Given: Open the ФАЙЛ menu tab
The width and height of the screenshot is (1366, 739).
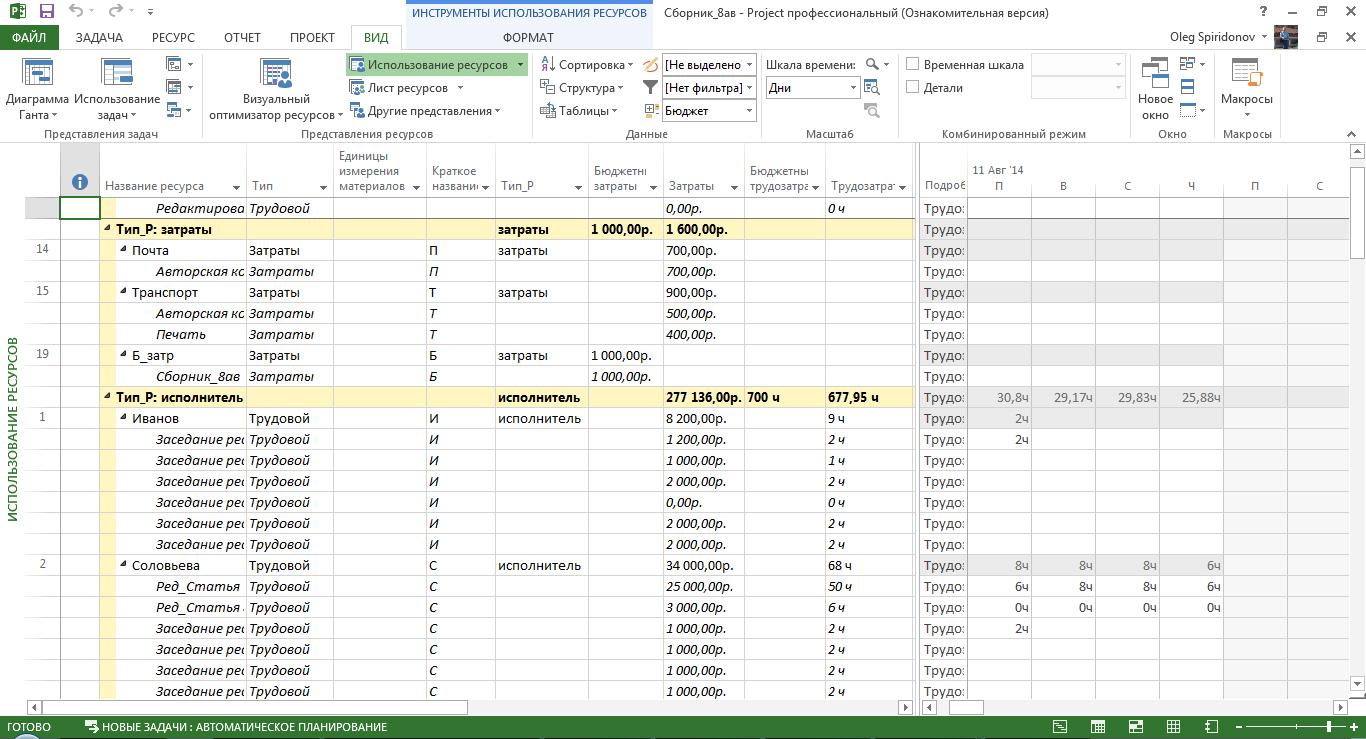Looking at the screenshot, I should [x=30, y=37].
